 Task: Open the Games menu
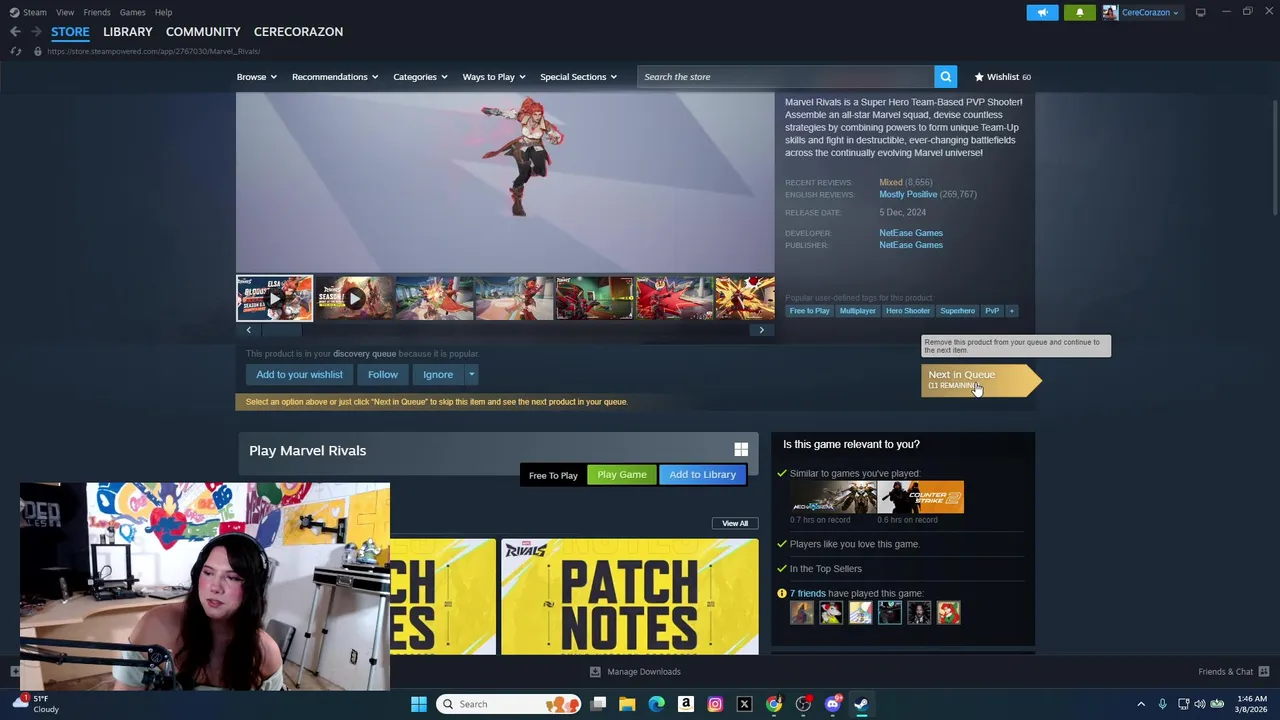click(x=132, y=12)
